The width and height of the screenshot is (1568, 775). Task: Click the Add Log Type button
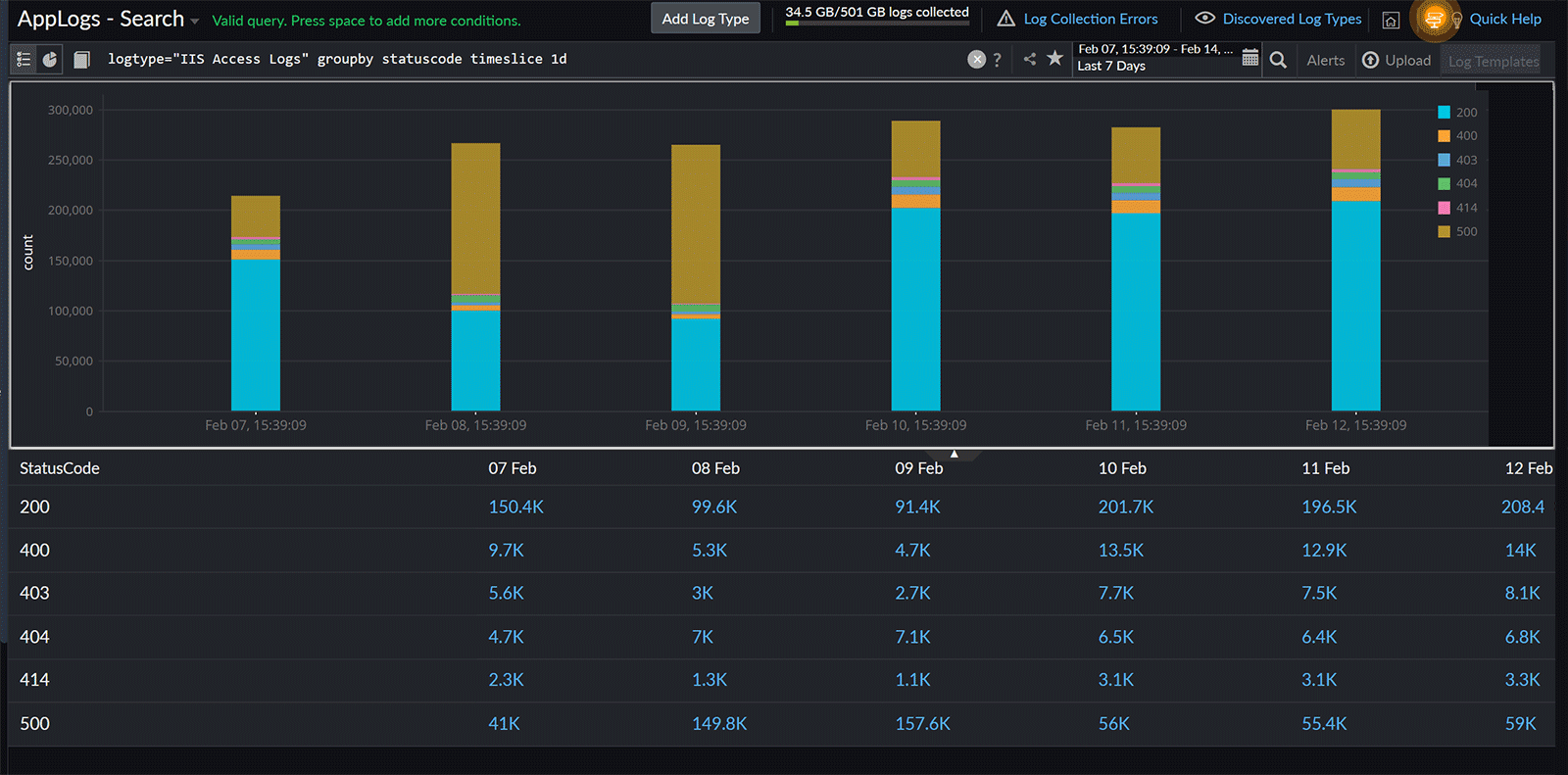tap(705, 19)
